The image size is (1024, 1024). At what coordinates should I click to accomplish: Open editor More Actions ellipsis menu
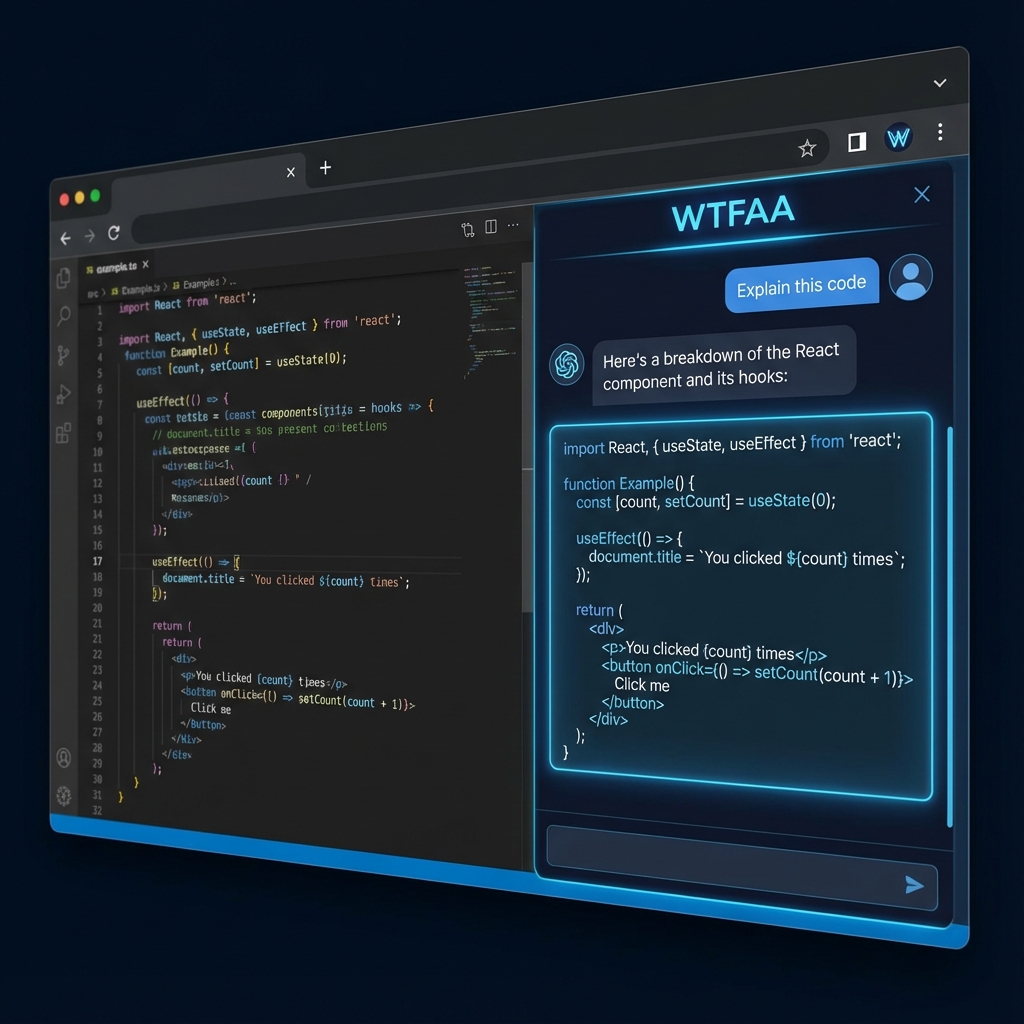tap(514, 226)
